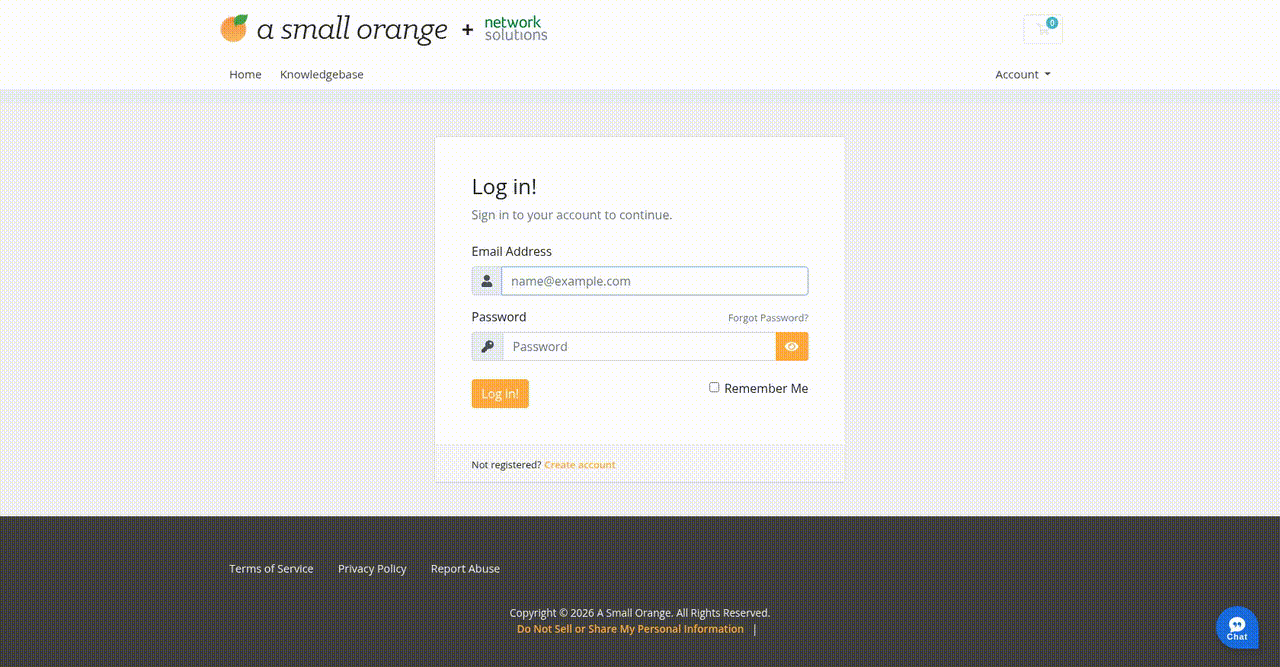The height and width of the screenshot is (667, 1280).
Task: Click the user icon beside email field
Action: coord(487,281)
